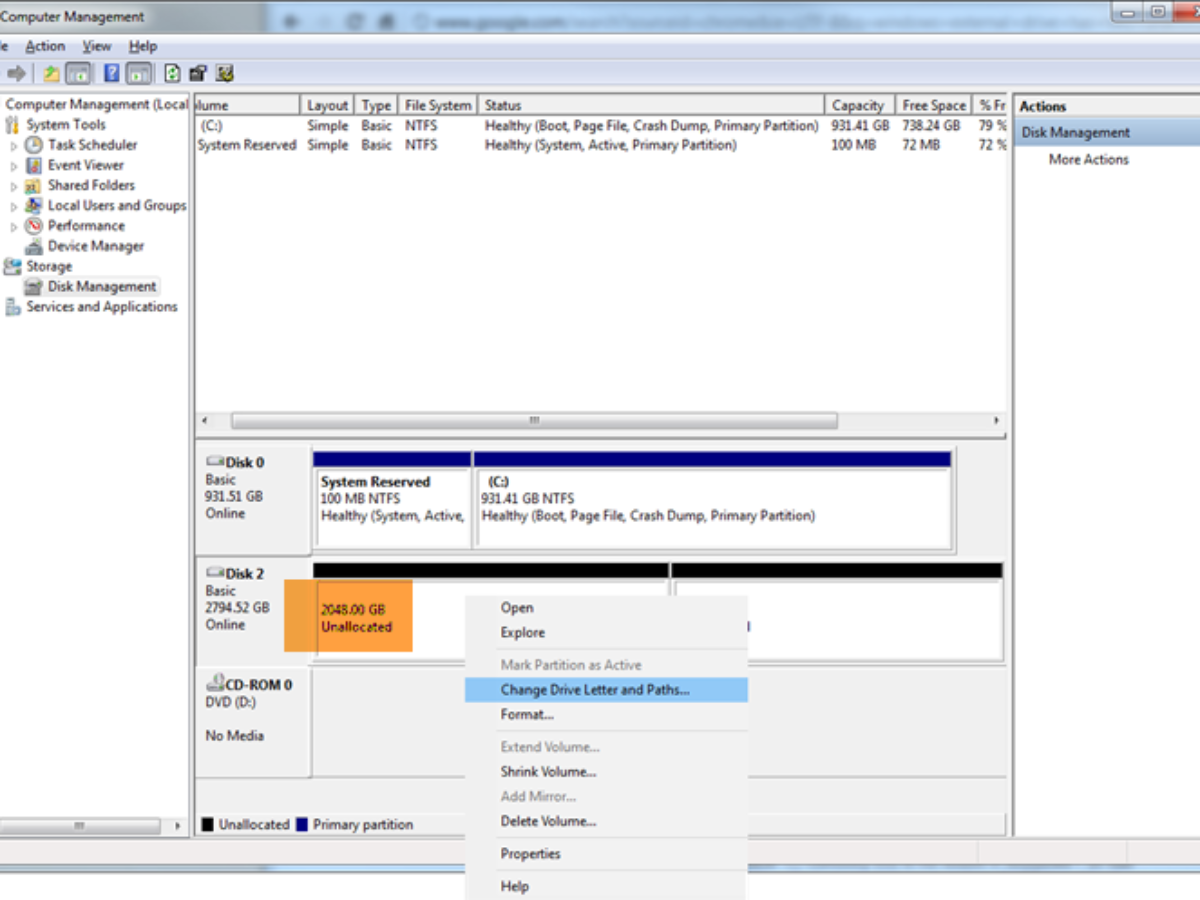This screenshot has width=1200, height=900.
Task: Select the (C:) volume row in list
Action: pyautogui.click(x=601, y=126)
